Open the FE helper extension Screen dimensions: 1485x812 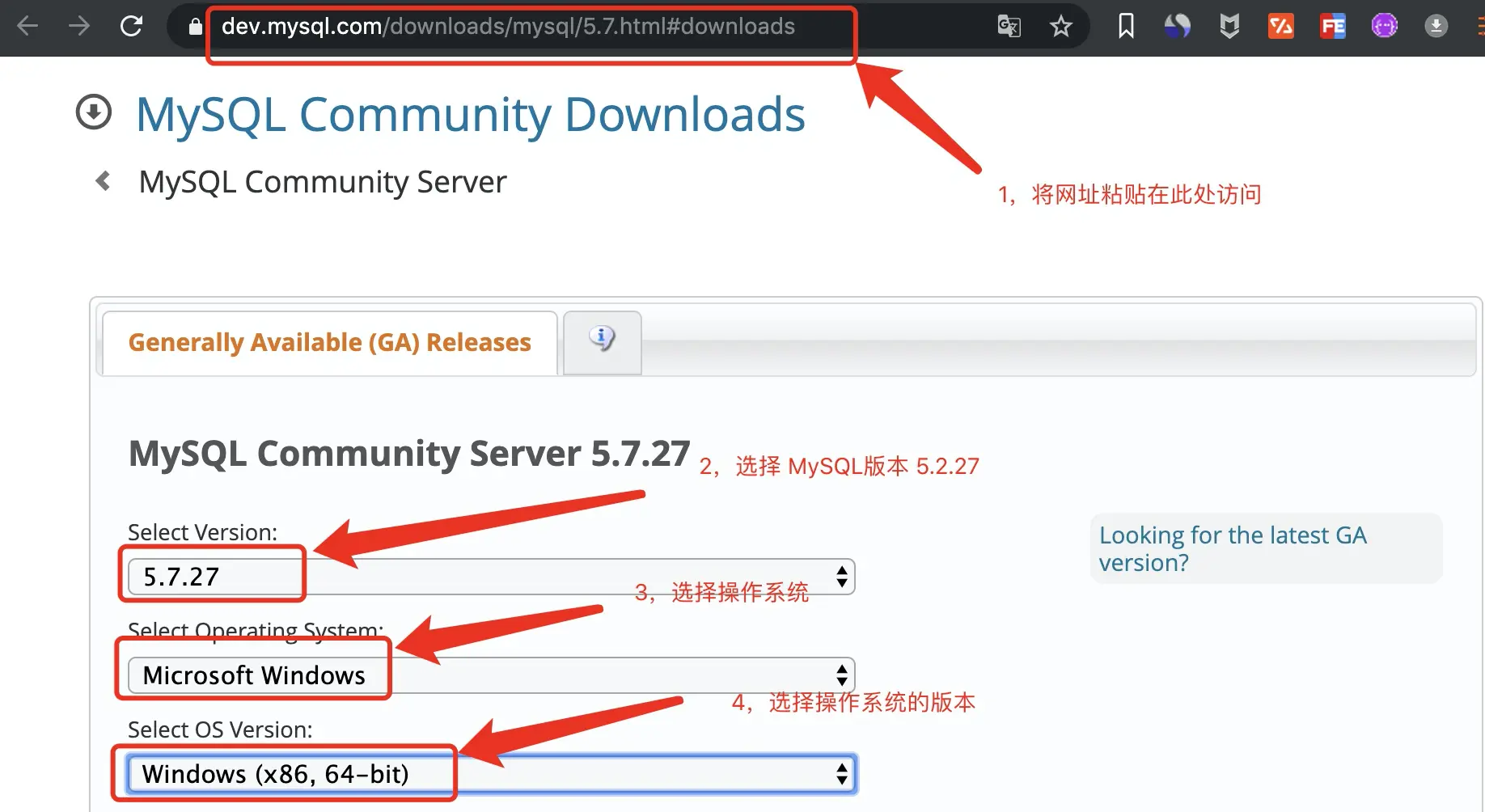(x=1333, y=27)
